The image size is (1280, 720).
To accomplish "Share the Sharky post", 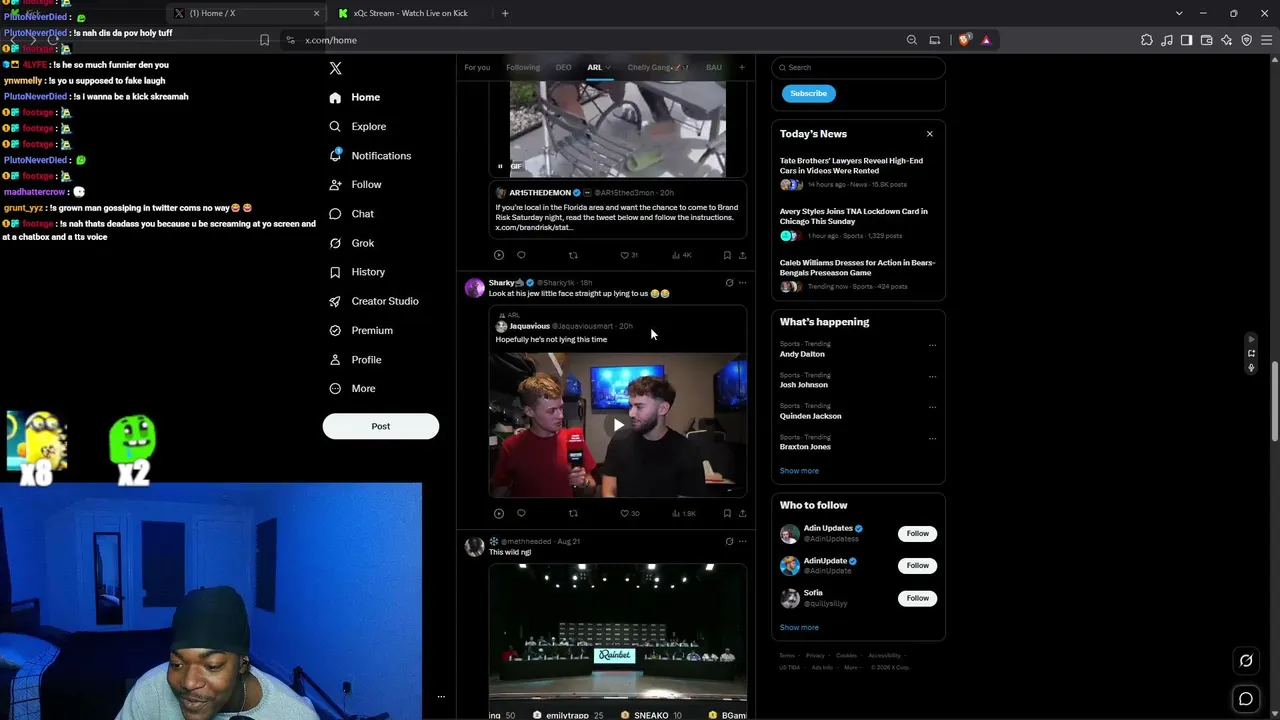I will [742, 514].
